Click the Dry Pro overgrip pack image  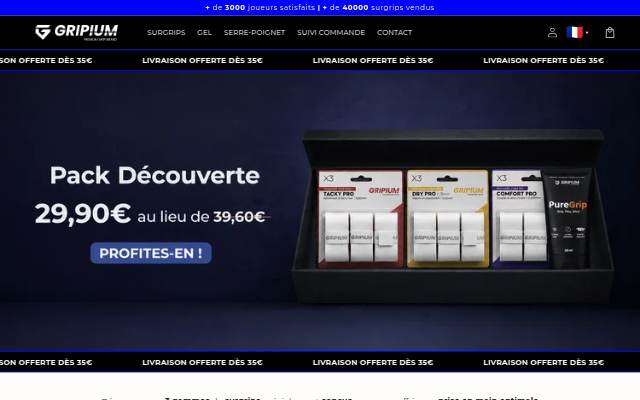448,219
